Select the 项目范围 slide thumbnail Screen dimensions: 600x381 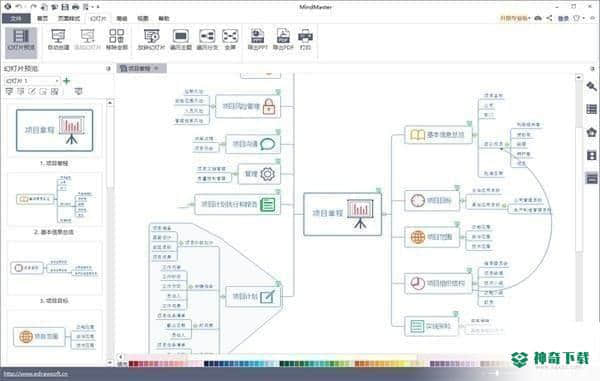pyautogui.click(x=54, y=336)
